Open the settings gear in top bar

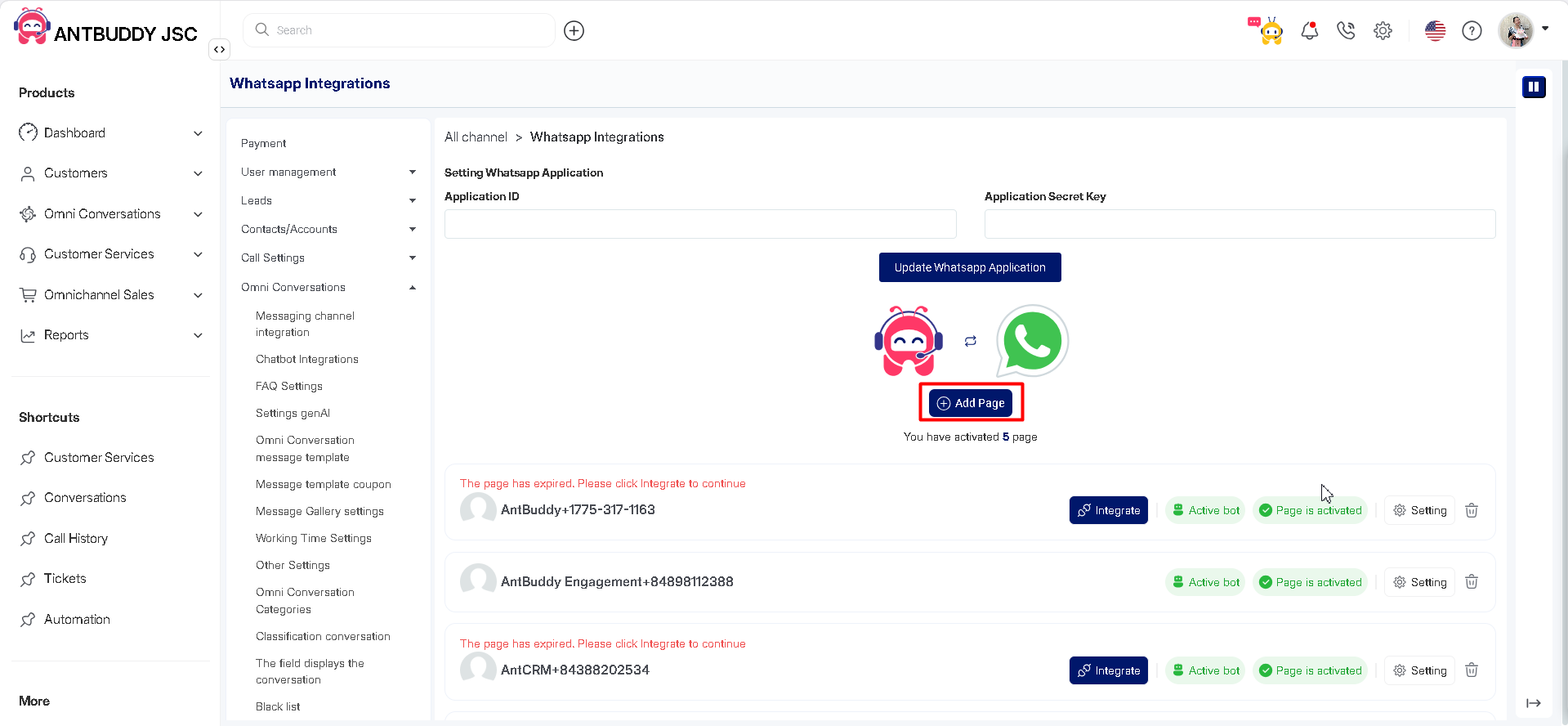coord(1383,31)
